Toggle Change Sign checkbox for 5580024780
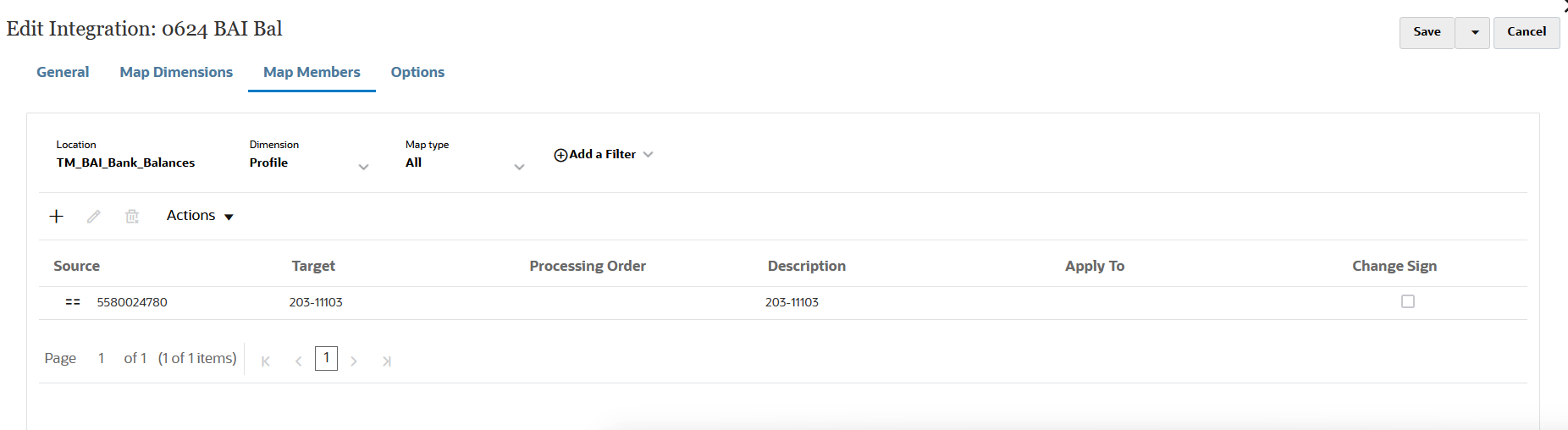The image size is (1568, 430). tap(1408, 301)
